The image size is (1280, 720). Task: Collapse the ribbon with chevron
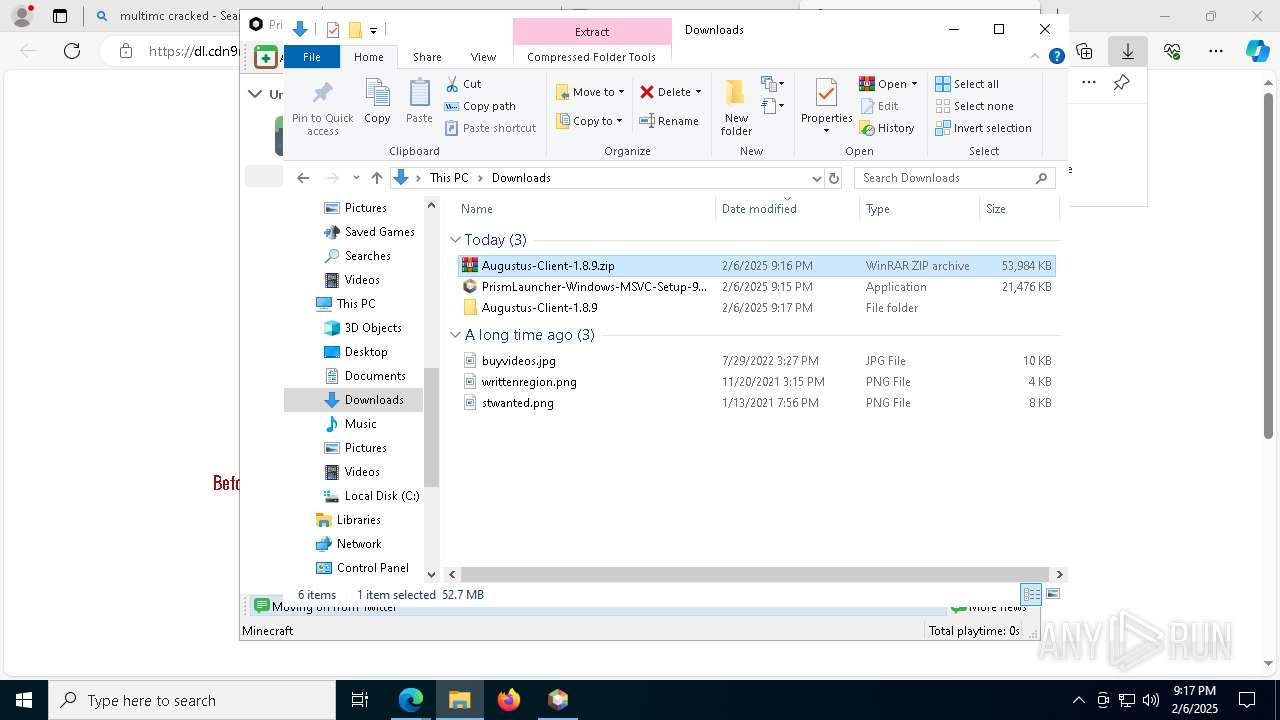[x=1035, y=57]
